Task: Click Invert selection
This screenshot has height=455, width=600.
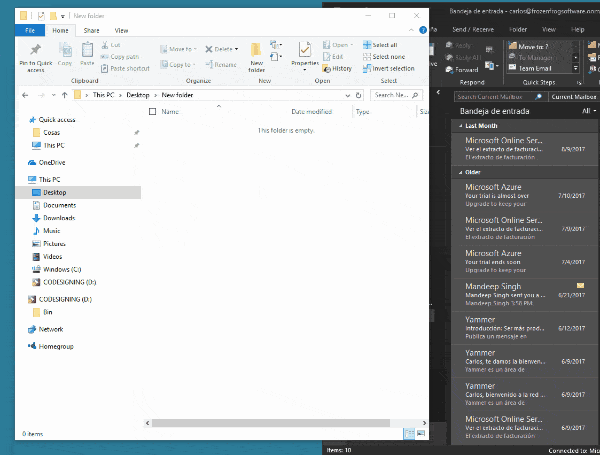Action: tap(389, 68)
